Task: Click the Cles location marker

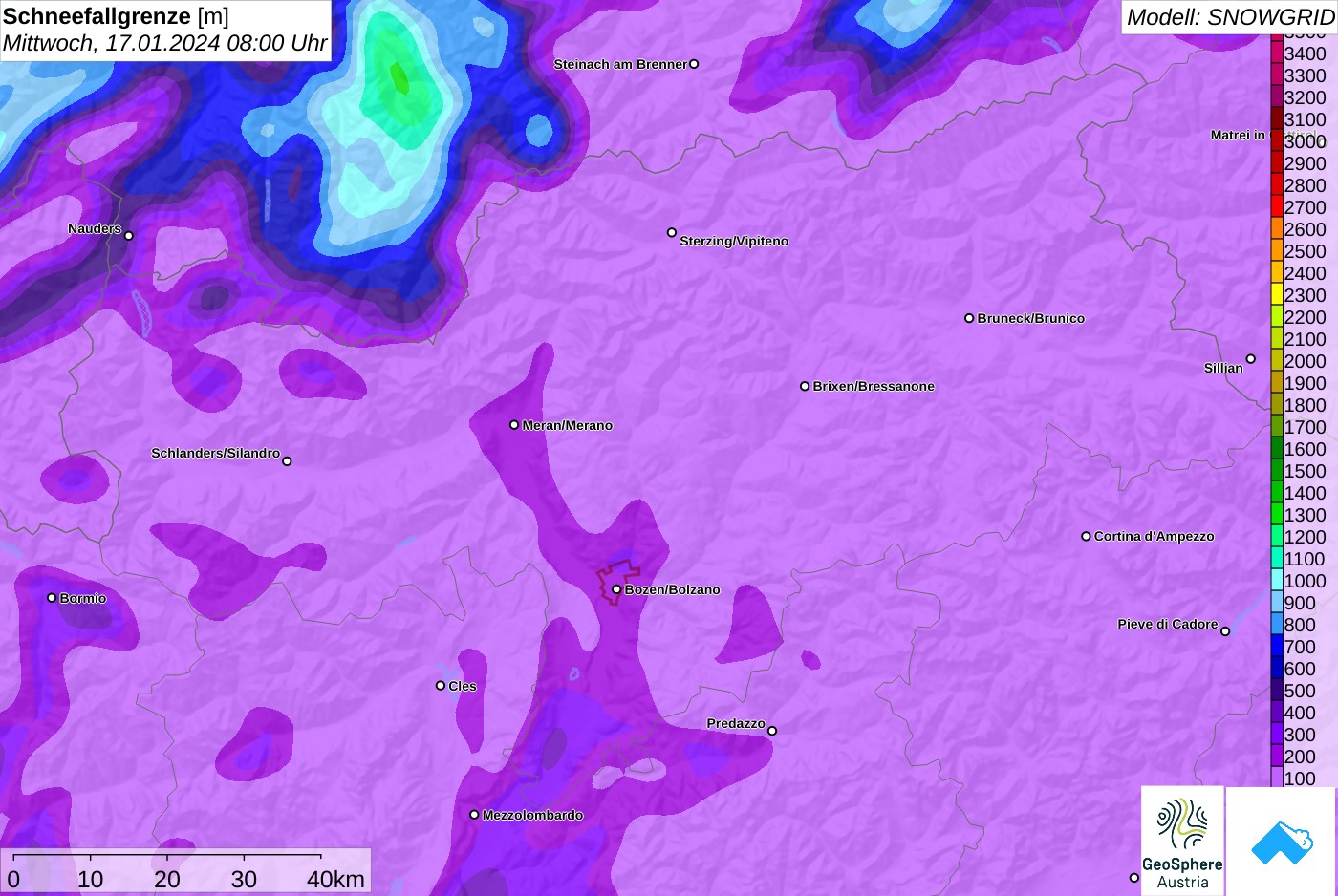Action: tap(441, 685)
